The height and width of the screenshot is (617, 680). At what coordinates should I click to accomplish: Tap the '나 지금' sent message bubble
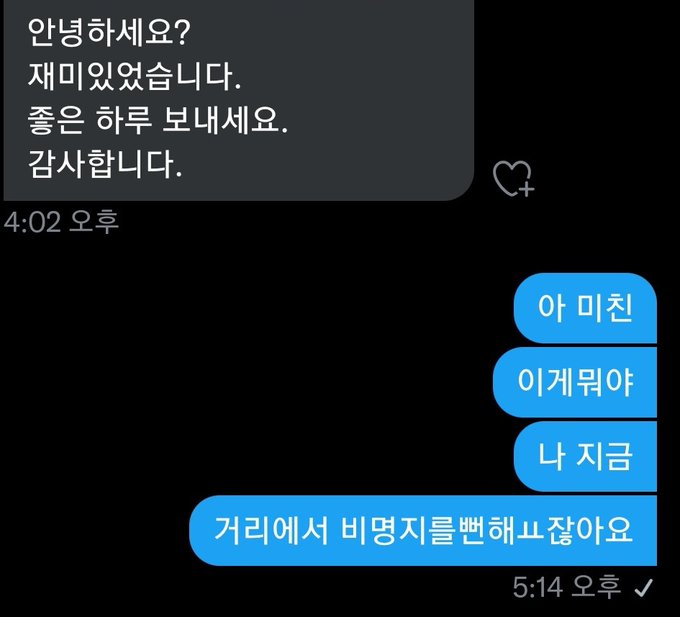click(x=585, y=456)
